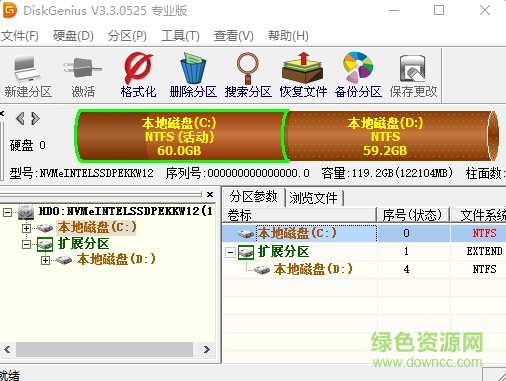The height and width of the screenshot is (381, 506).
Task: Click the 新建分区 (New Partition) toolbar icon
Action: (x=28, y=69)
